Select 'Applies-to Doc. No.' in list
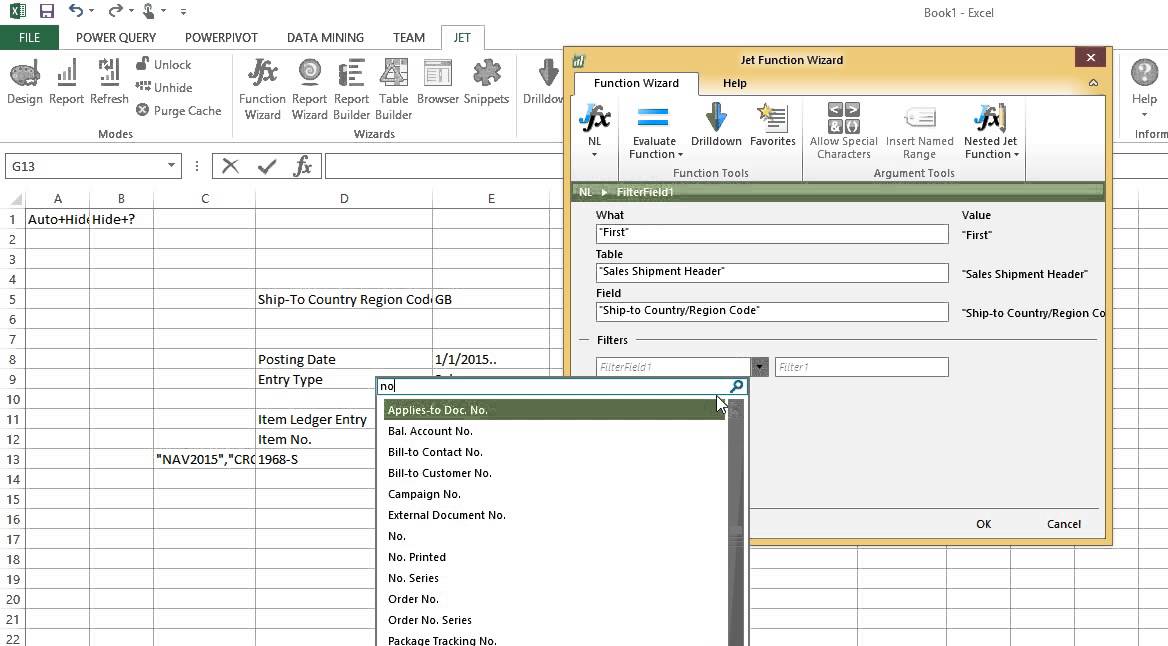This screenshot has width=1168, height=646. (x=554, y=410)
